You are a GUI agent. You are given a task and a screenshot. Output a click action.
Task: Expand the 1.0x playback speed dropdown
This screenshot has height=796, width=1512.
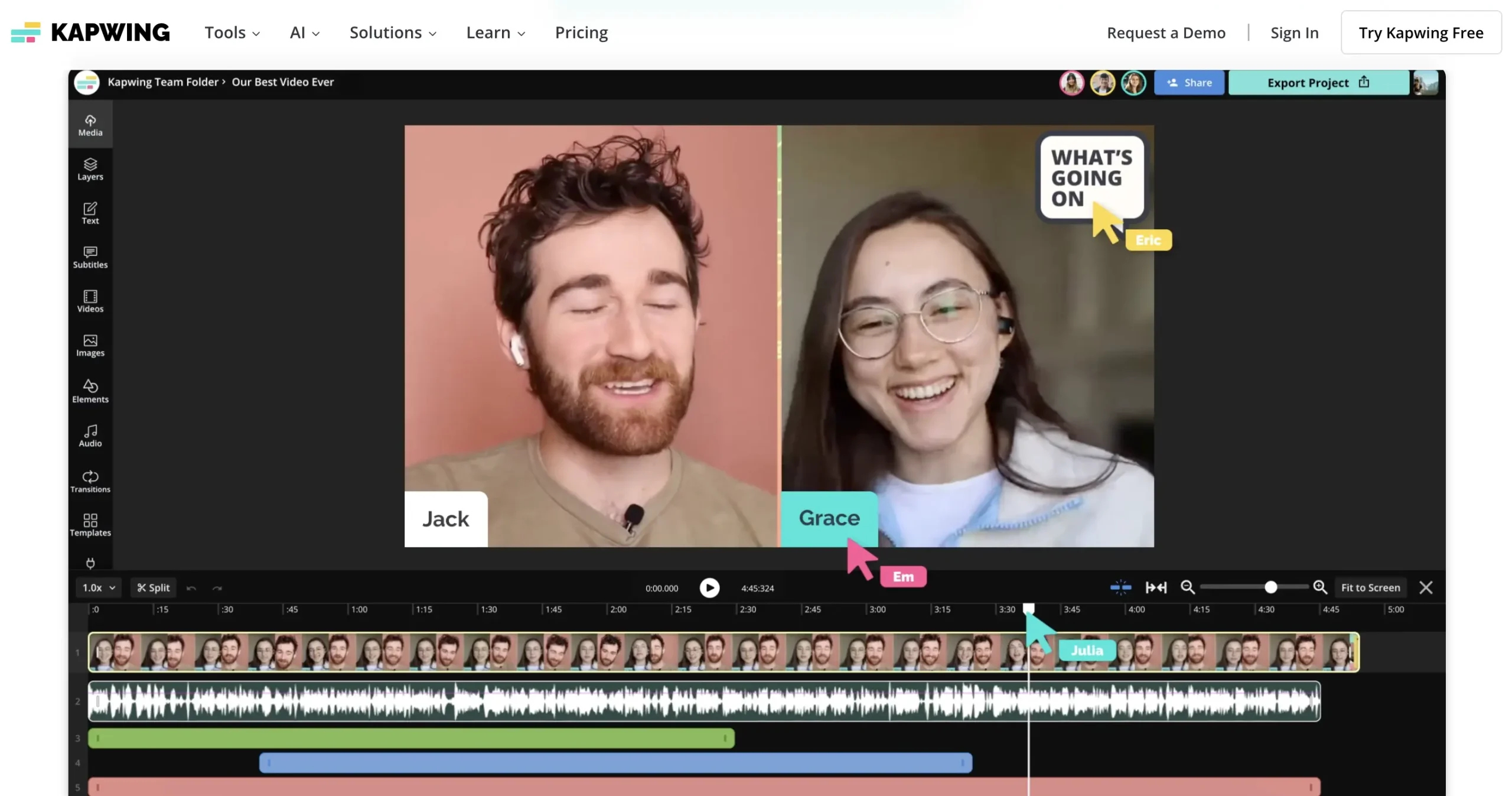click(x=99, y=587)
